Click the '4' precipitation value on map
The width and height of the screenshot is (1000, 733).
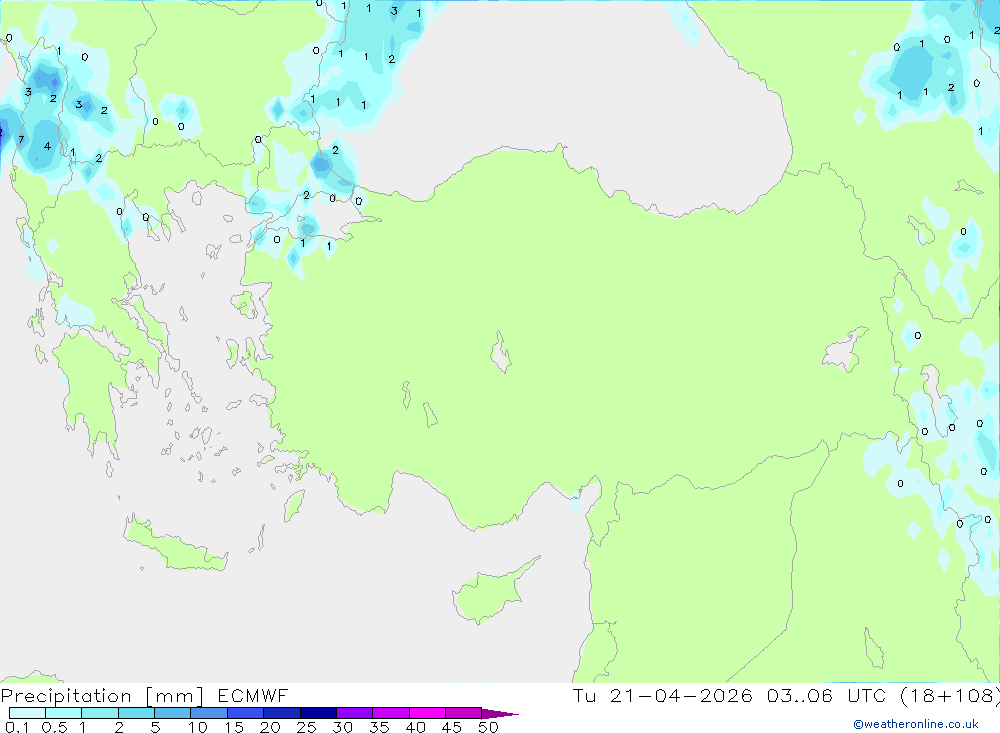(x=47, y=146)
